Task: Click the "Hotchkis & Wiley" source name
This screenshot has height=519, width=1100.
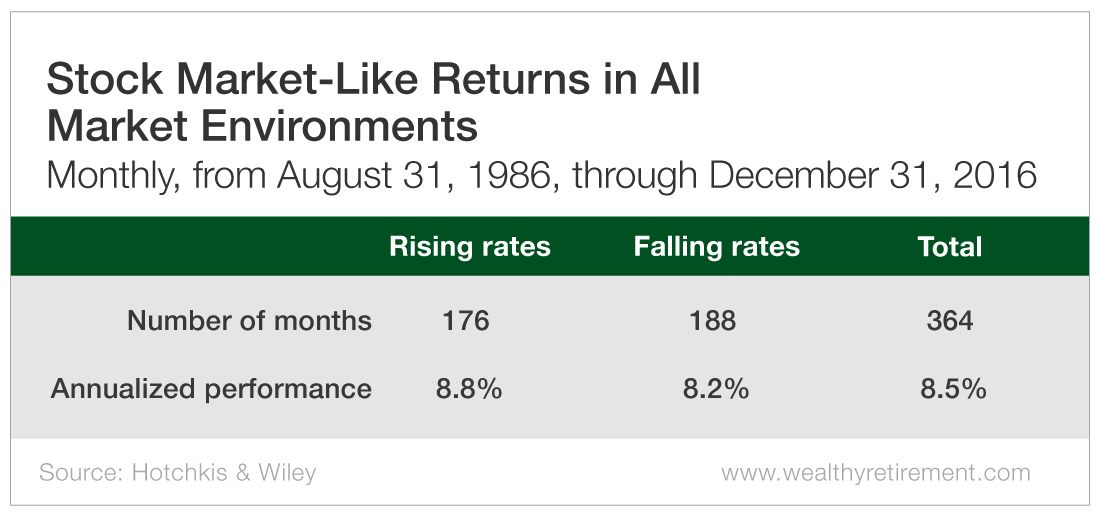Action: 224,472
